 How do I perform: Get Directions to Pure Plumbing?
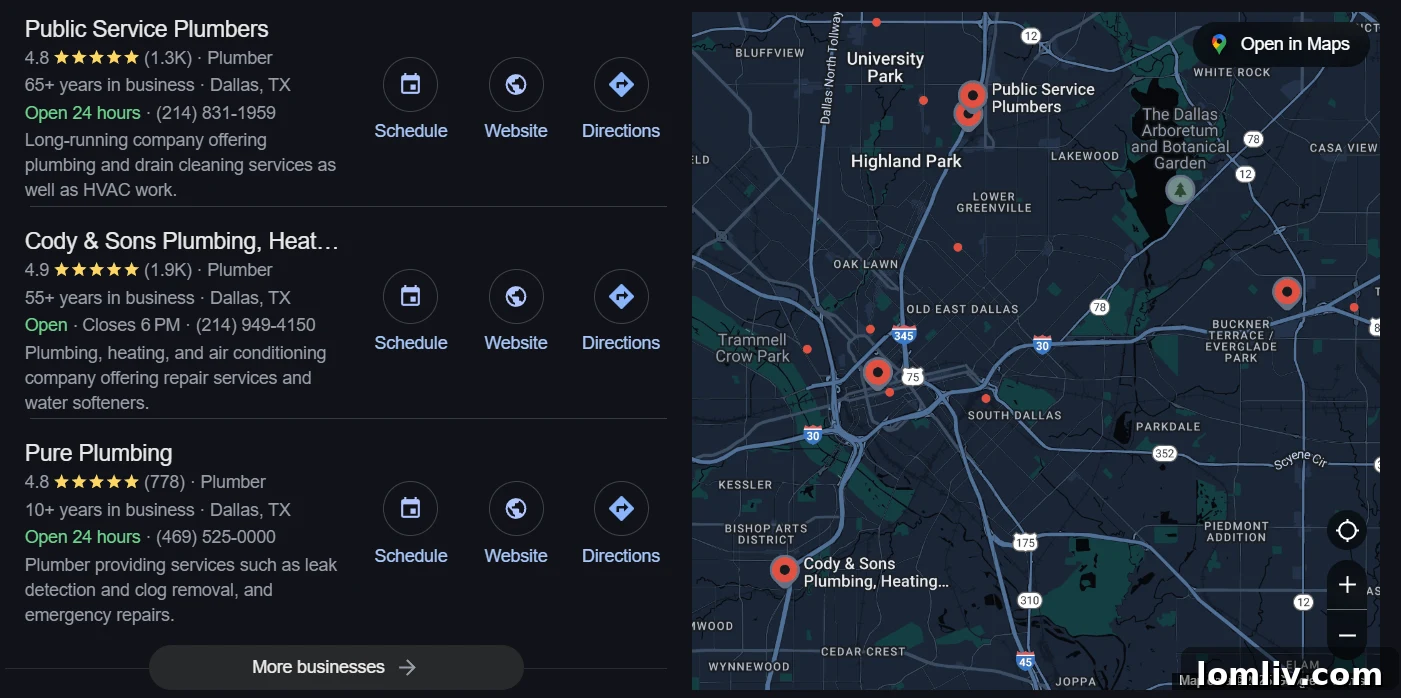(621, 509)
